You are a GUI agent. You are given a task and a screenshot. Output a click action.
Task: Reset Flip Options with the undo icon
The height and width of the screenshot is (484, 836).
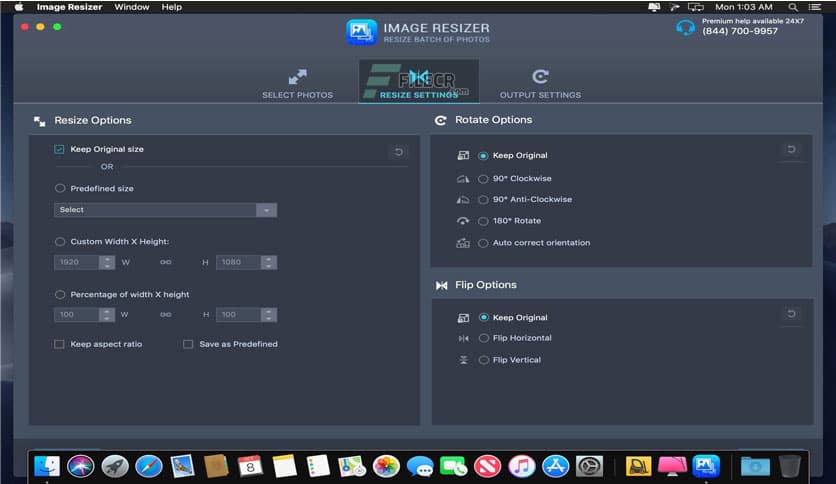791,314
